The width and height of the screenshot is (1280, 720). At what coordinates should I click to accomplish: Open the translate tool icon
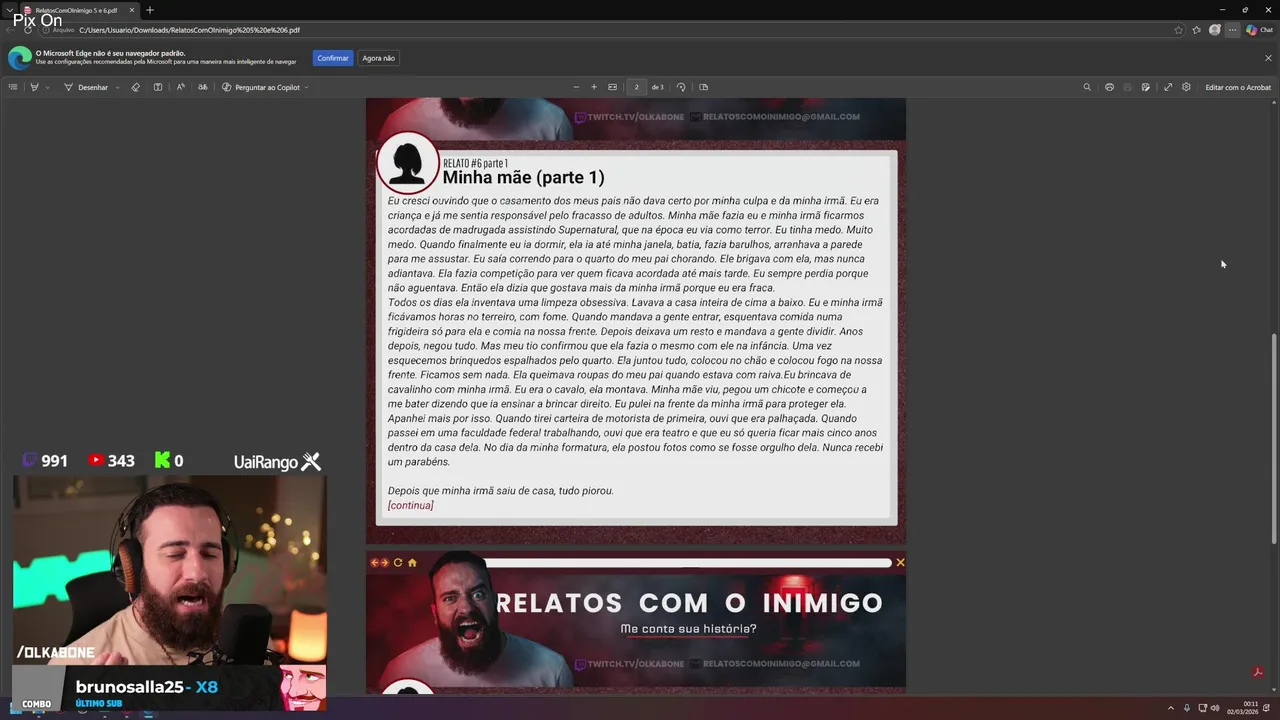(203, 87)
